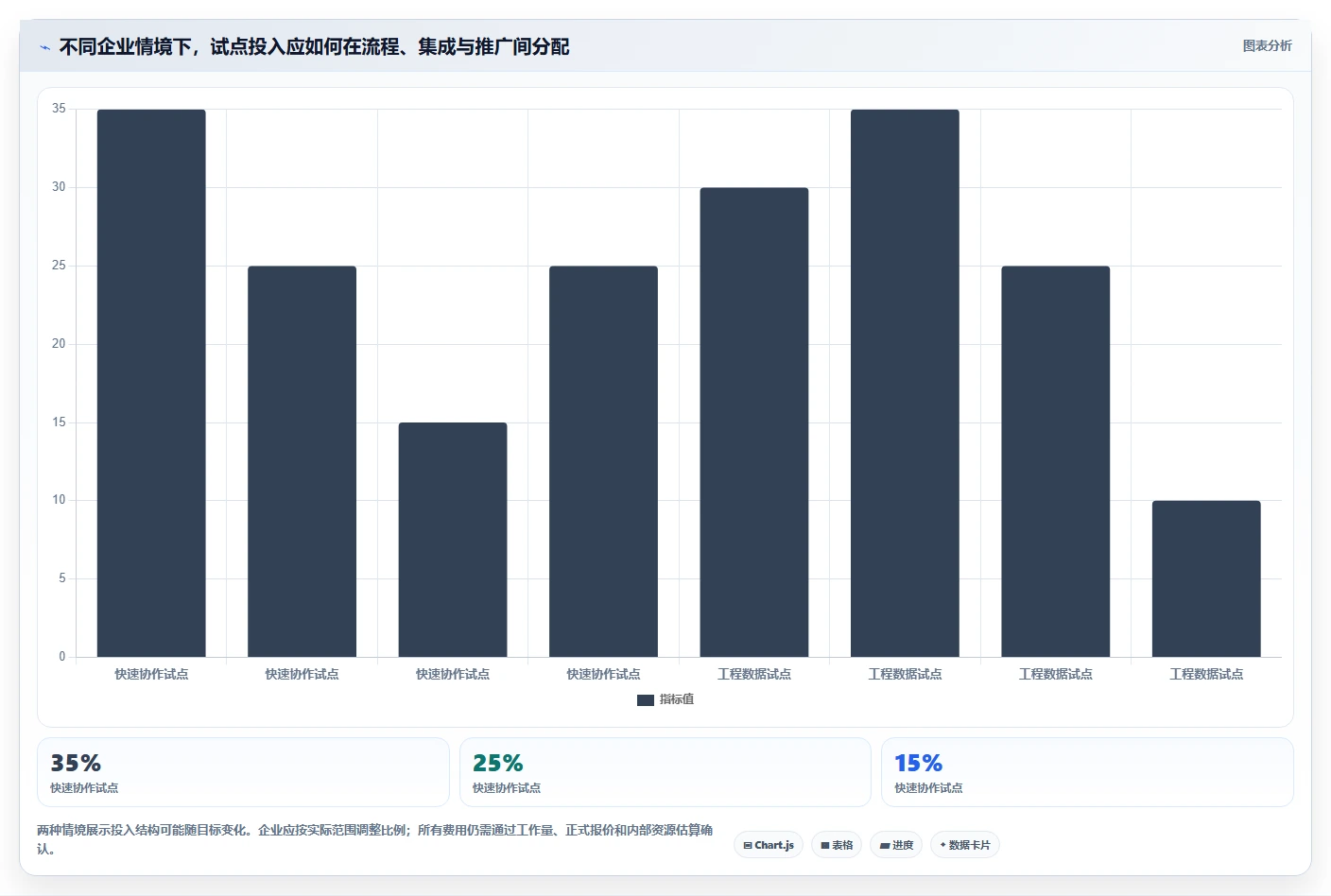Click the y-axis tick label 20

click(59, 344)
